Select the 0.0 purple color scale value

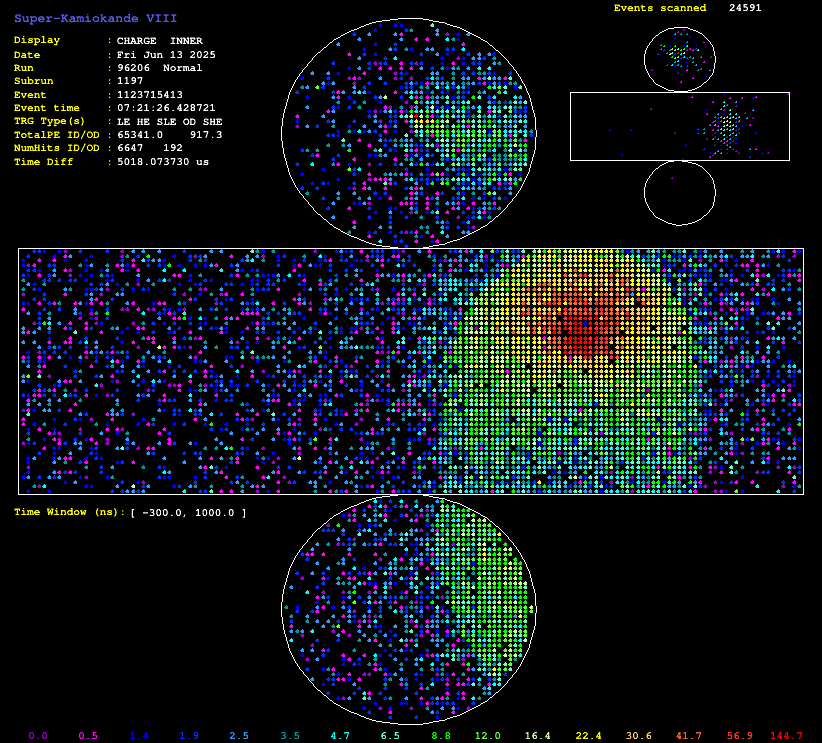pos(38,736)
